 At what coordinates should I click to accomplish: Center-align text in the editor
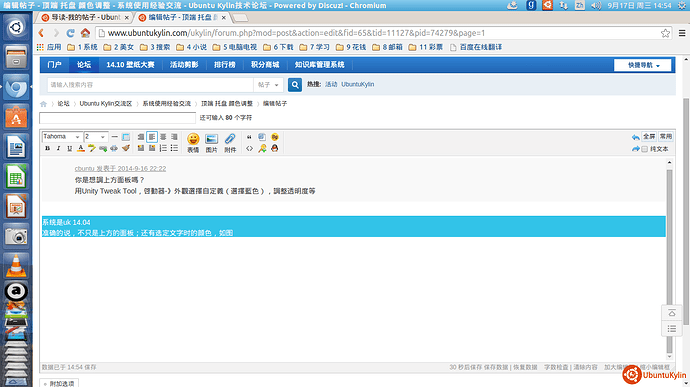coord(163,137)
